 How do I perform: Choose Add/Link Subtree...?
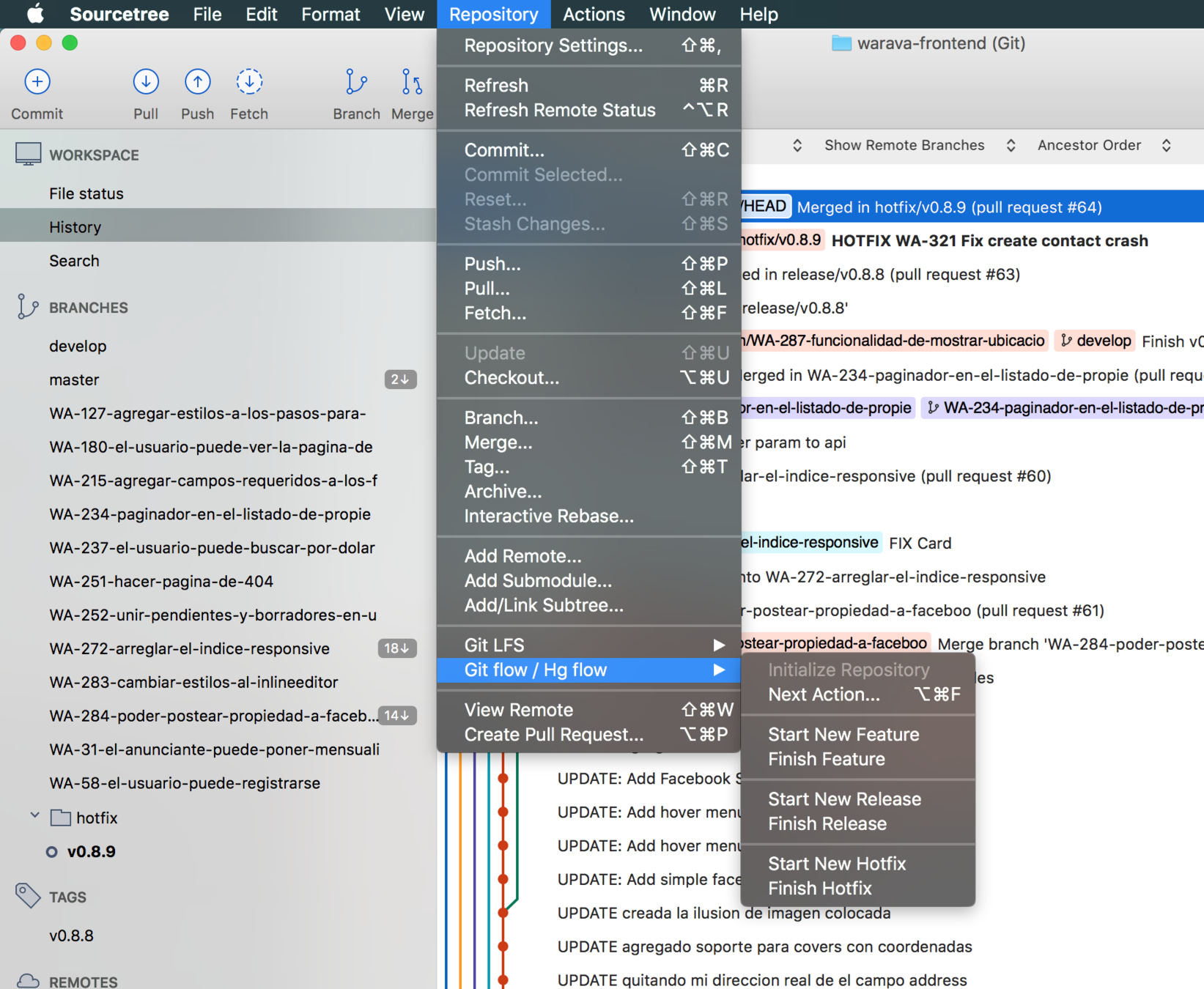[588, 606]
